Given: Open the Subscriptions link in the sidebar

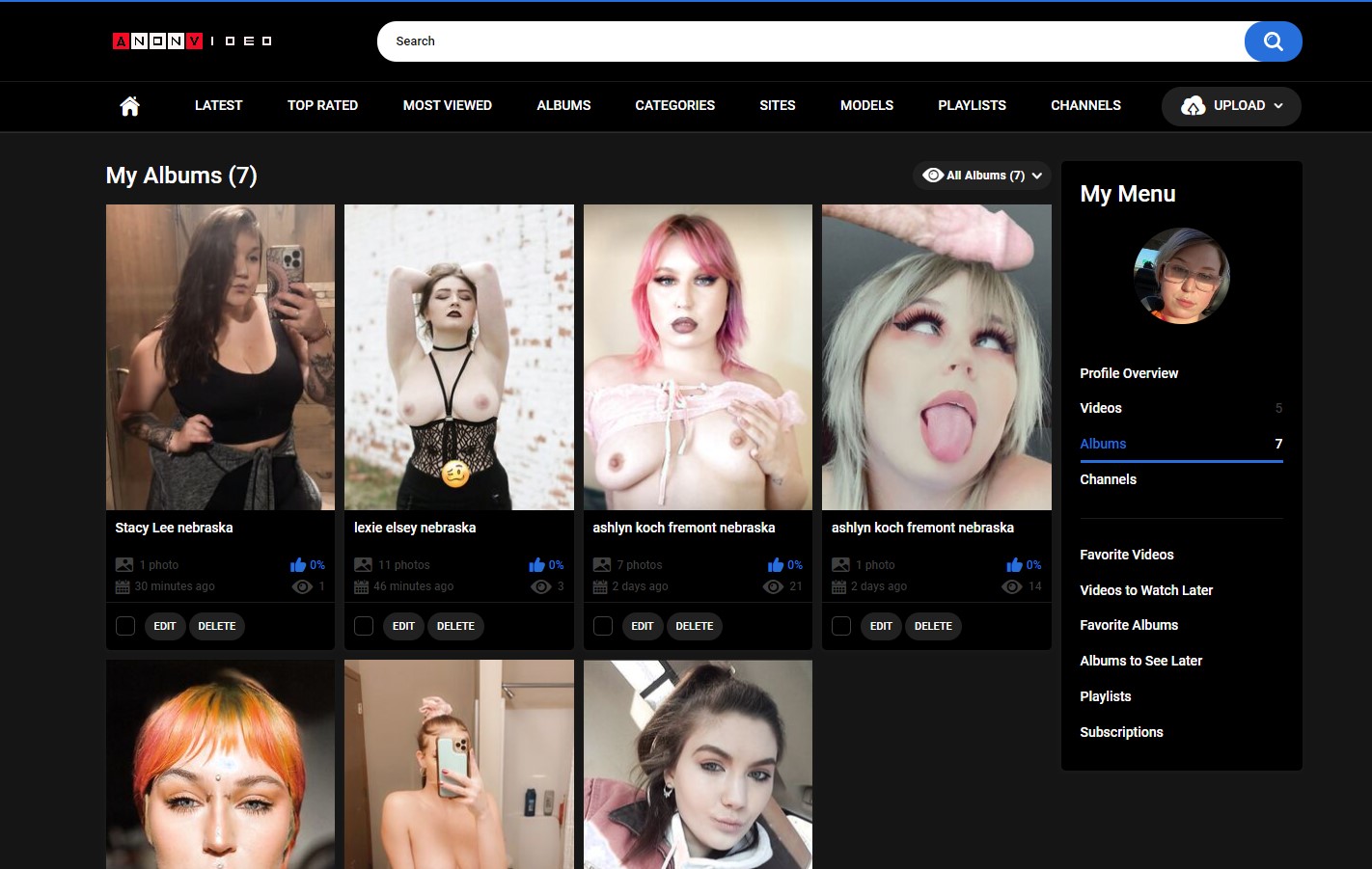Looking at the screenshot, I should coord(1121,732).
